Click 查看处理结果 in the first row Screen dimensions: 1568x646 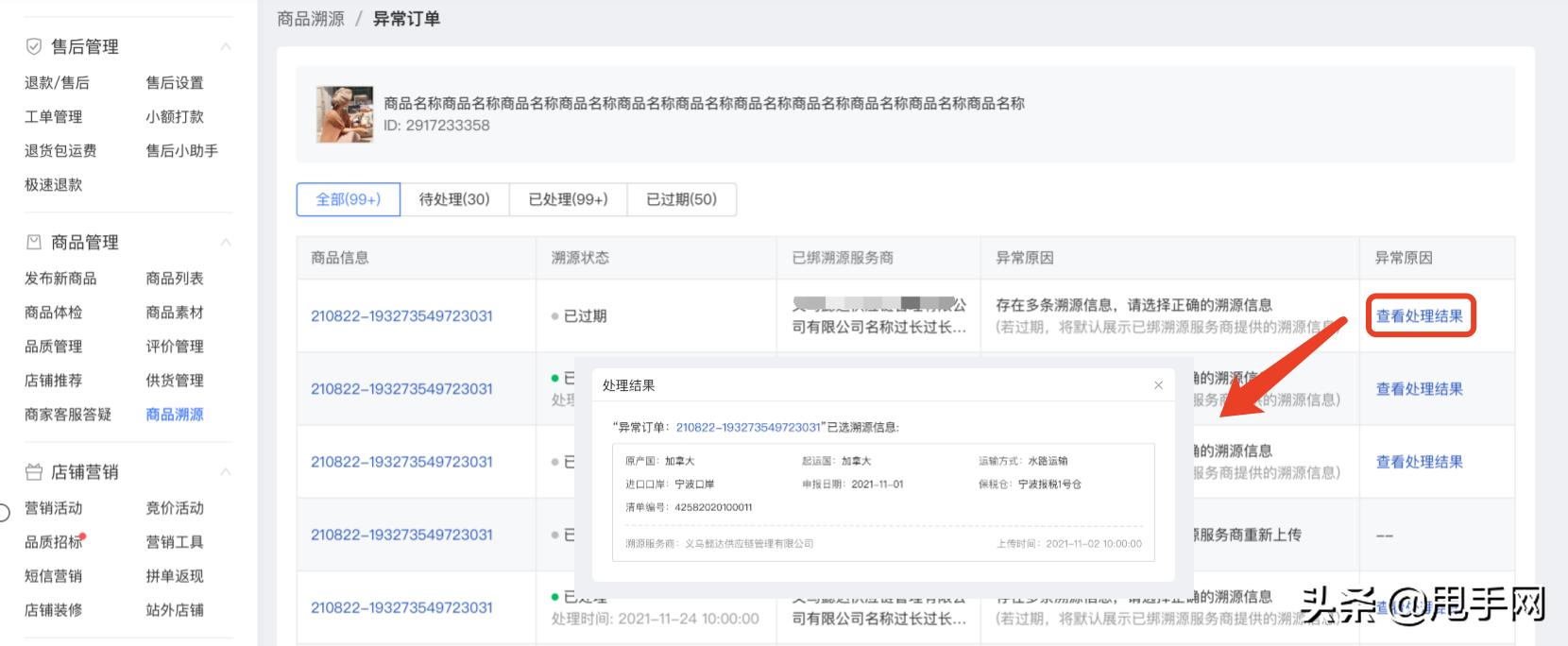tap(1420, 316)
